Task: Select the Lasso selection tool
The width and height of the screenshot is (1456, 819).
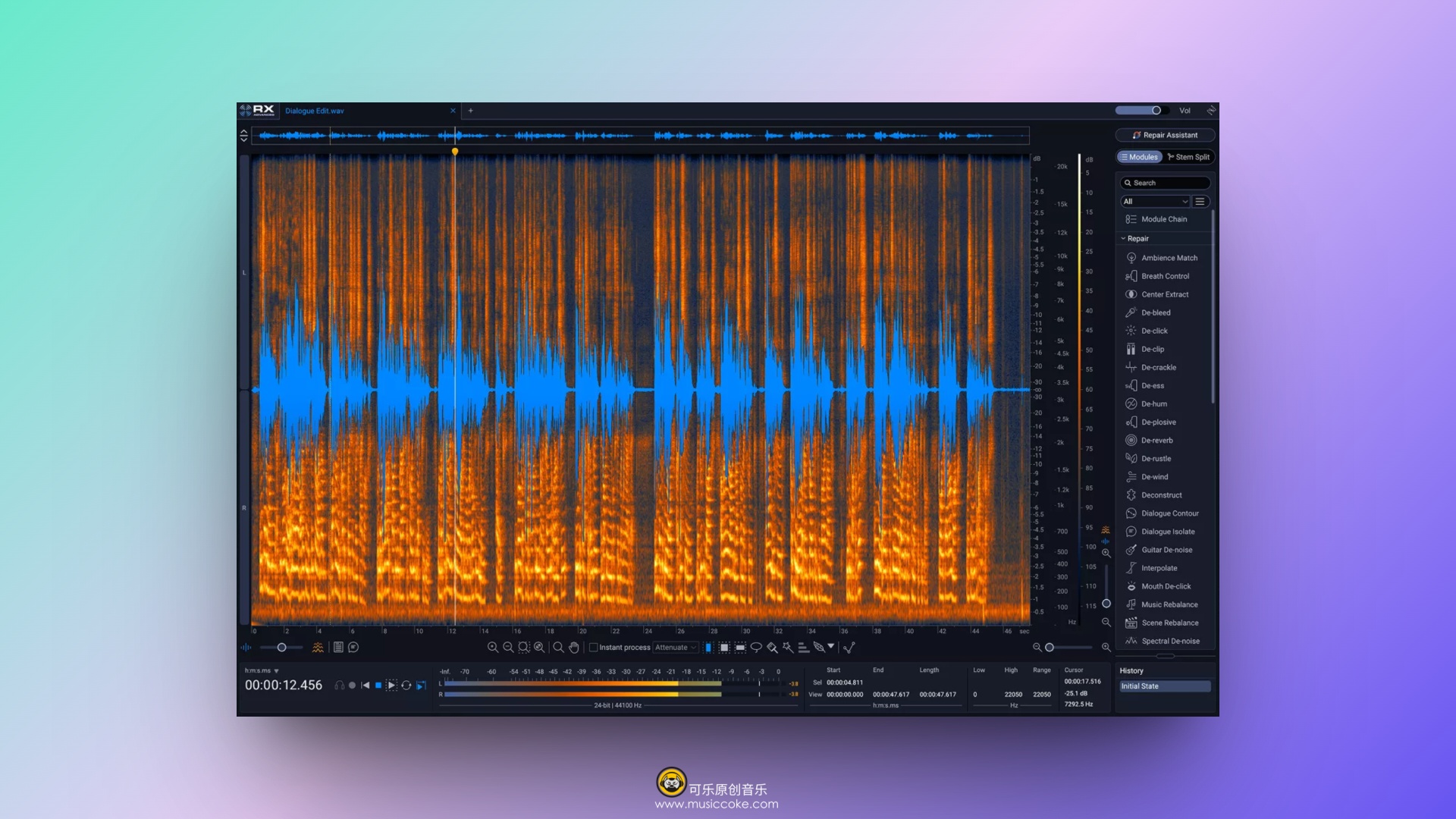Action: pos(756,648)
